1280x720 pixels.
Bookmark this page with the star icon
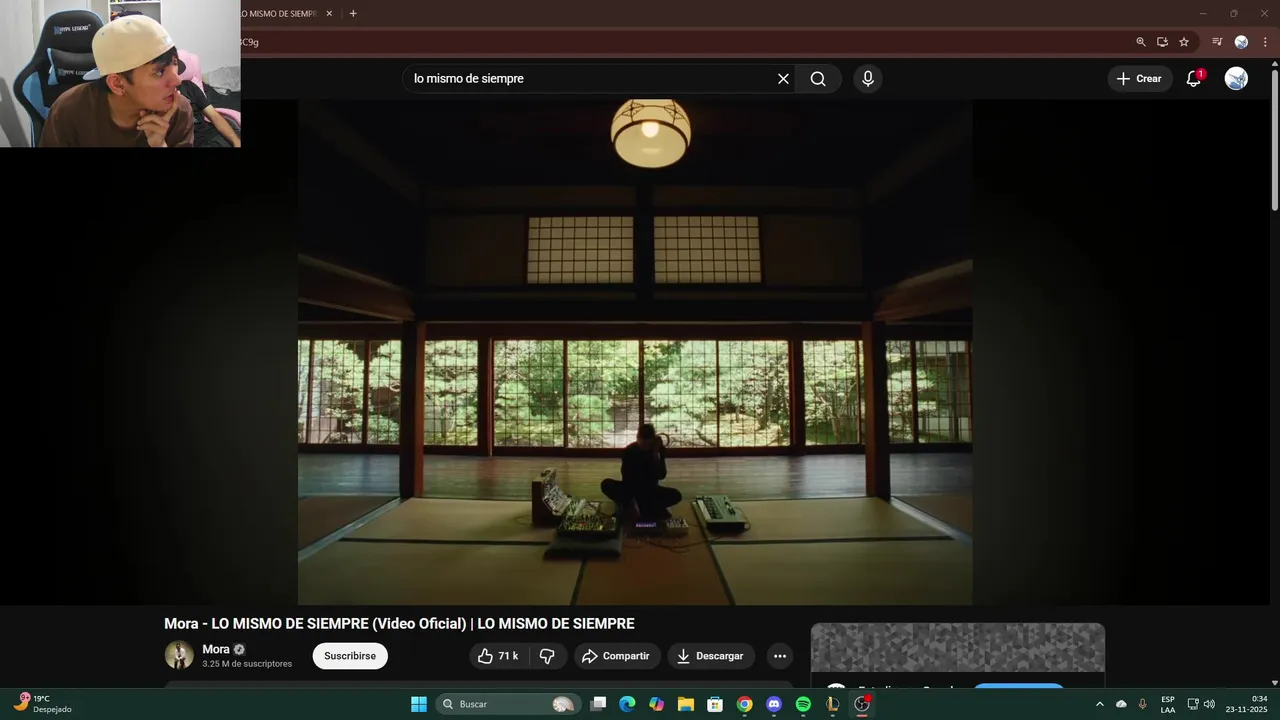pos(1184,42)
